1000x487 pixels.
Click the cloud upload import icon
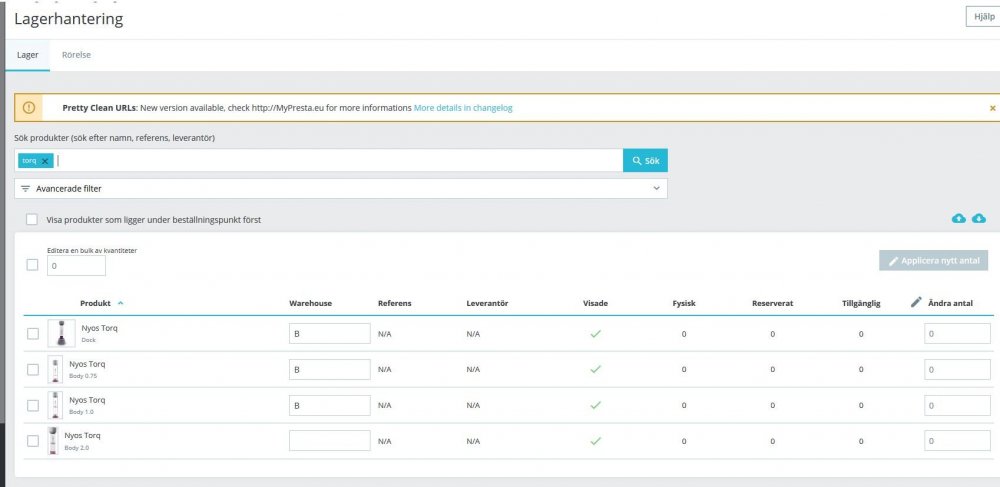(959, 218)
